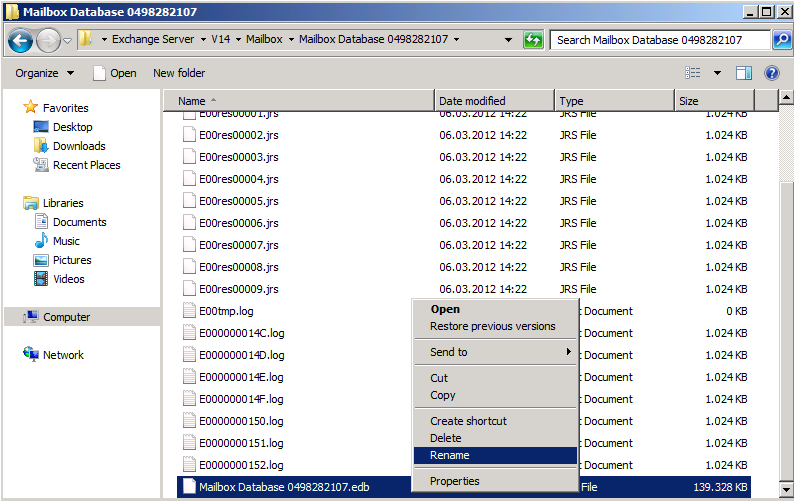The image size is (794, 501).
Task: Click the search magnifier icon
Action: 783,40
